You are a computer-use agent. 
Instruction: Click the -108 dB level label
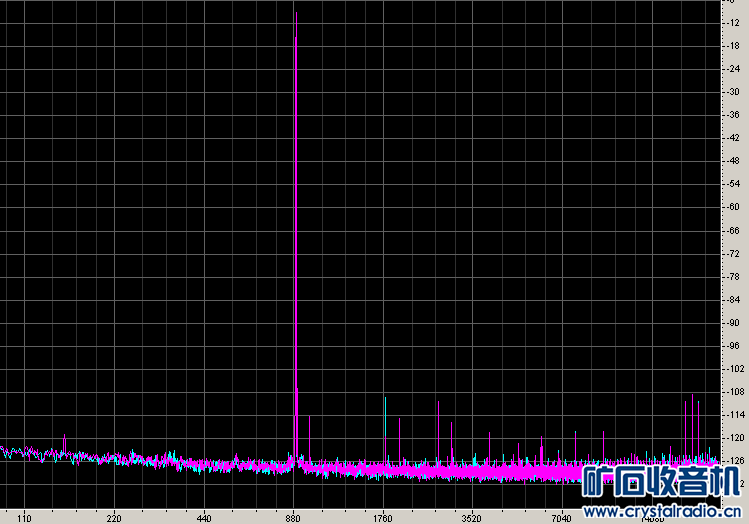pos(736,392)
